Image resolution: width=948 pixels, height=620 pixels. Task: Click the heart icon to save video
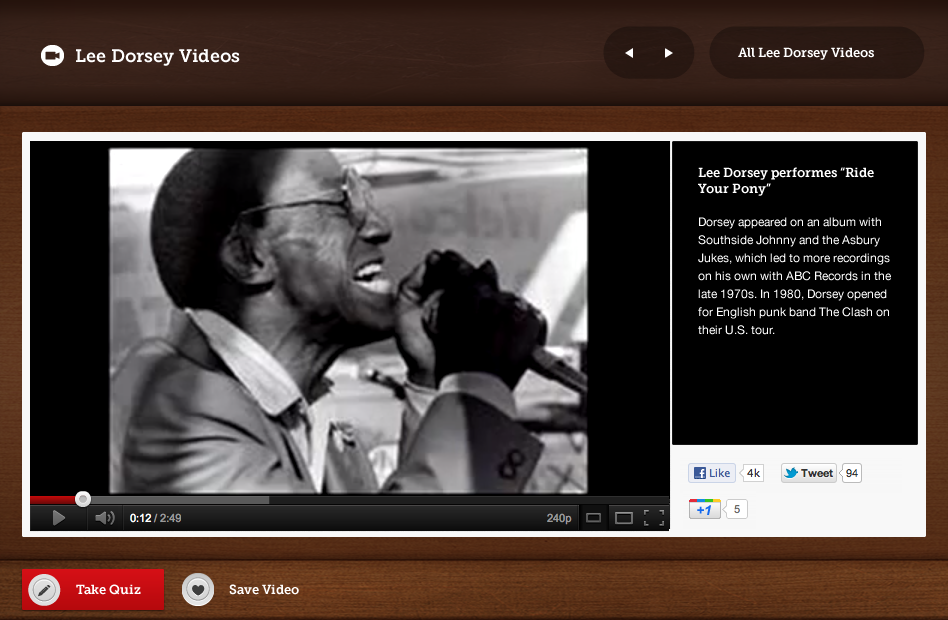[x=198, y=589]
